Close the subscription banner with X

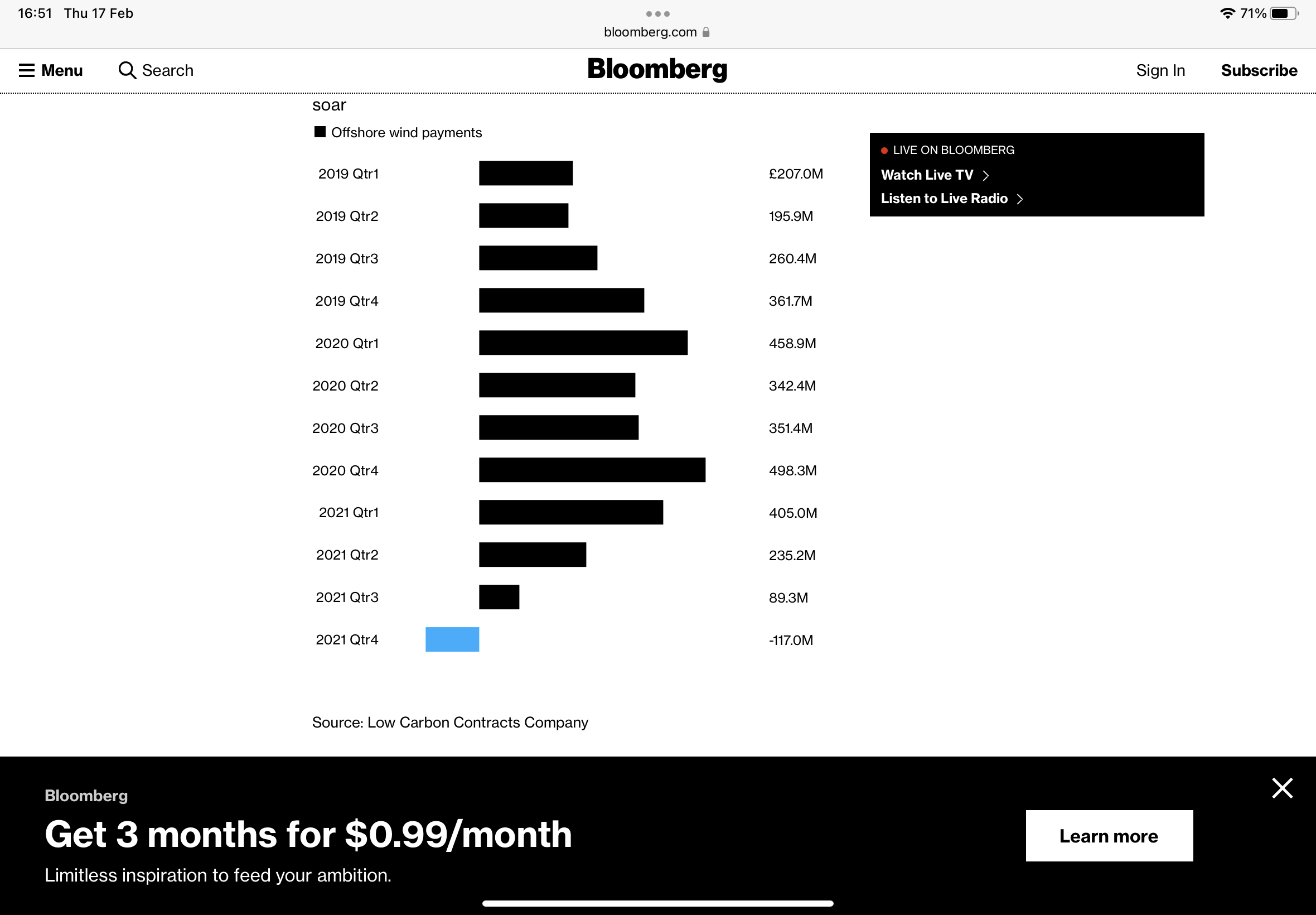pyautogui.click(x=1281, y=788)
